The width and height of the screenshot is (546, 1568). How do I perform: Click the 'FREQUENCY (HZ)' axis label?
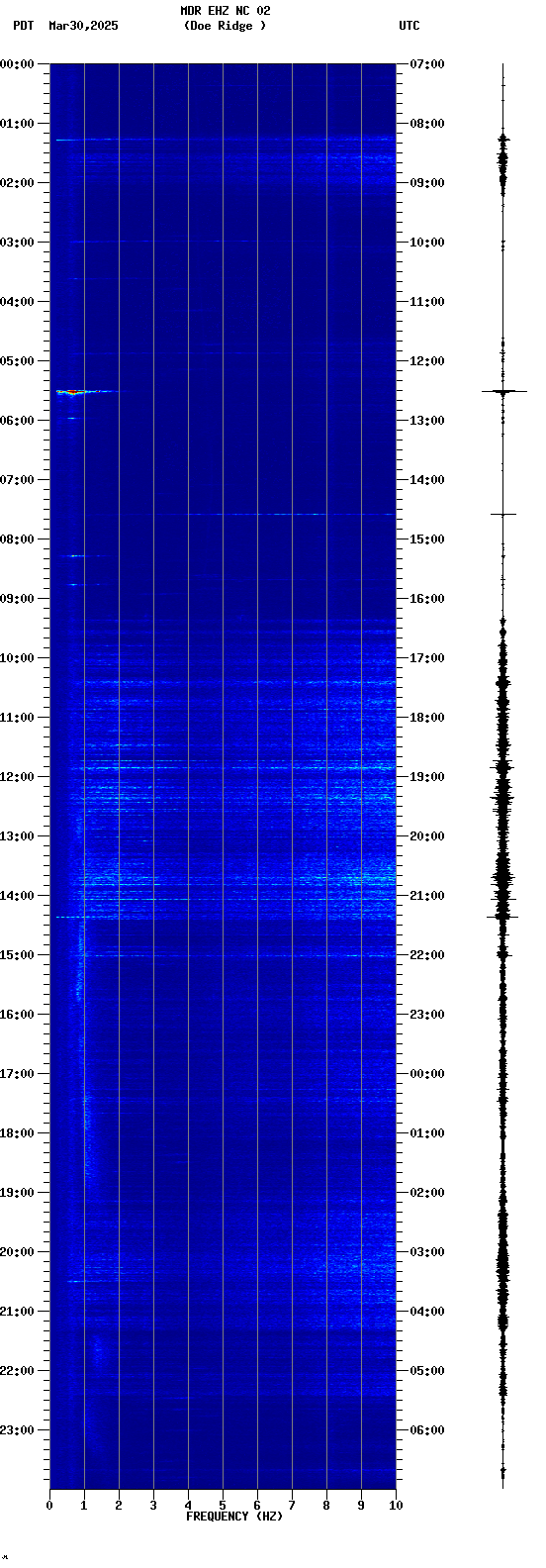point(234,1517)
